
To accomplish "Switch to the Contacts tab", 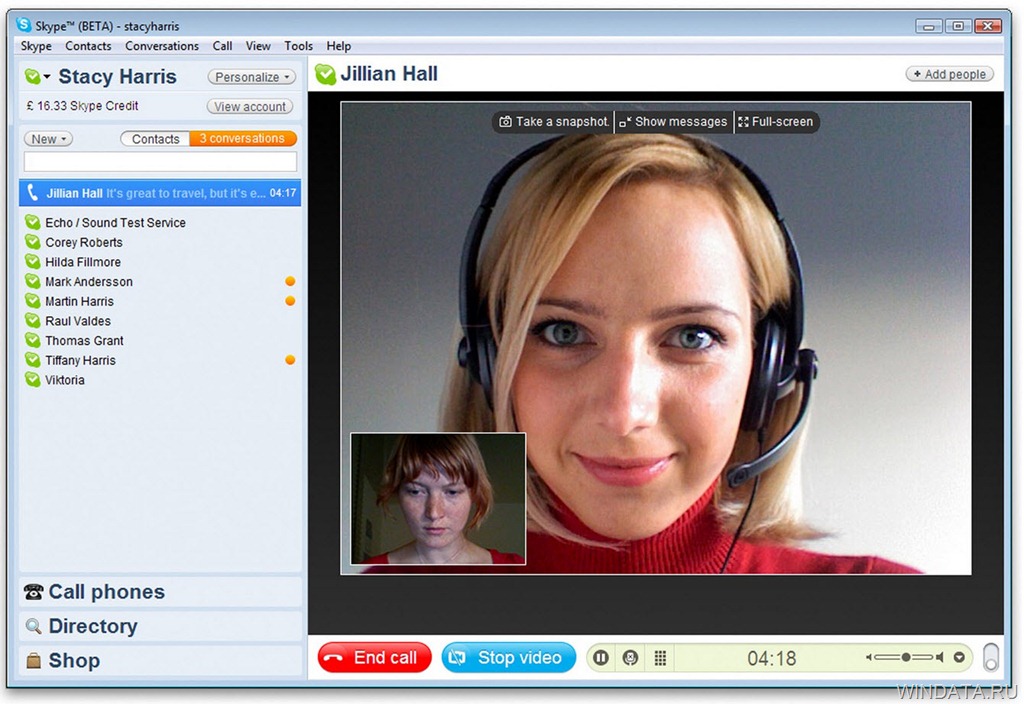I will 155,139.
